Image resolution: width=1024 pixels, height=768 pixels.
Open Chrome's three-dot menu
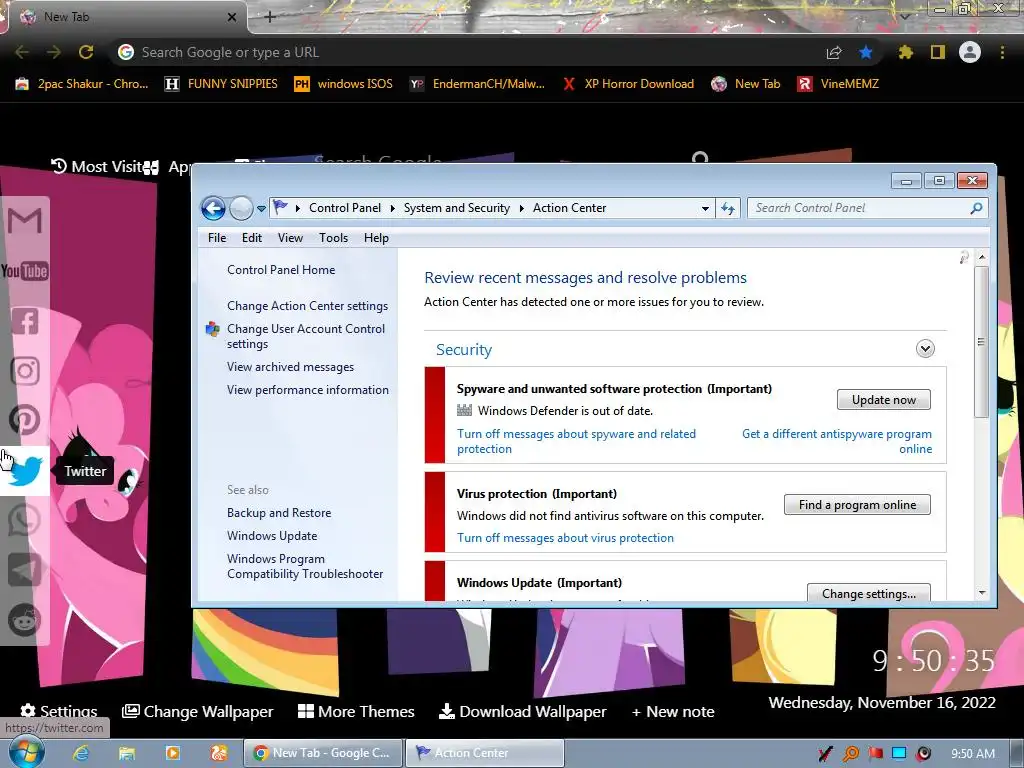[x=1002, y=52]
